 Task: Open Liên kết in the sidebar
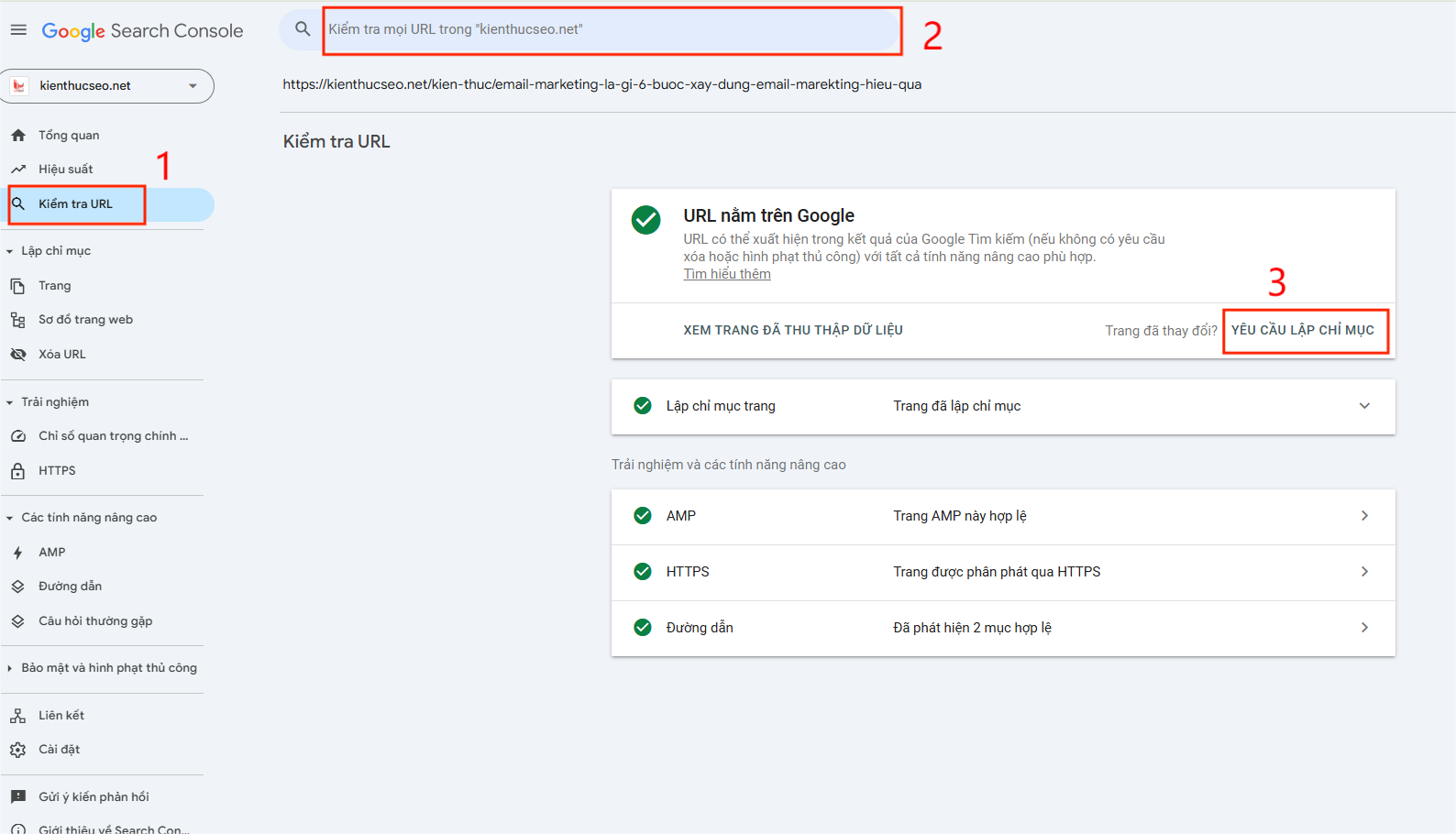(61, 716)
